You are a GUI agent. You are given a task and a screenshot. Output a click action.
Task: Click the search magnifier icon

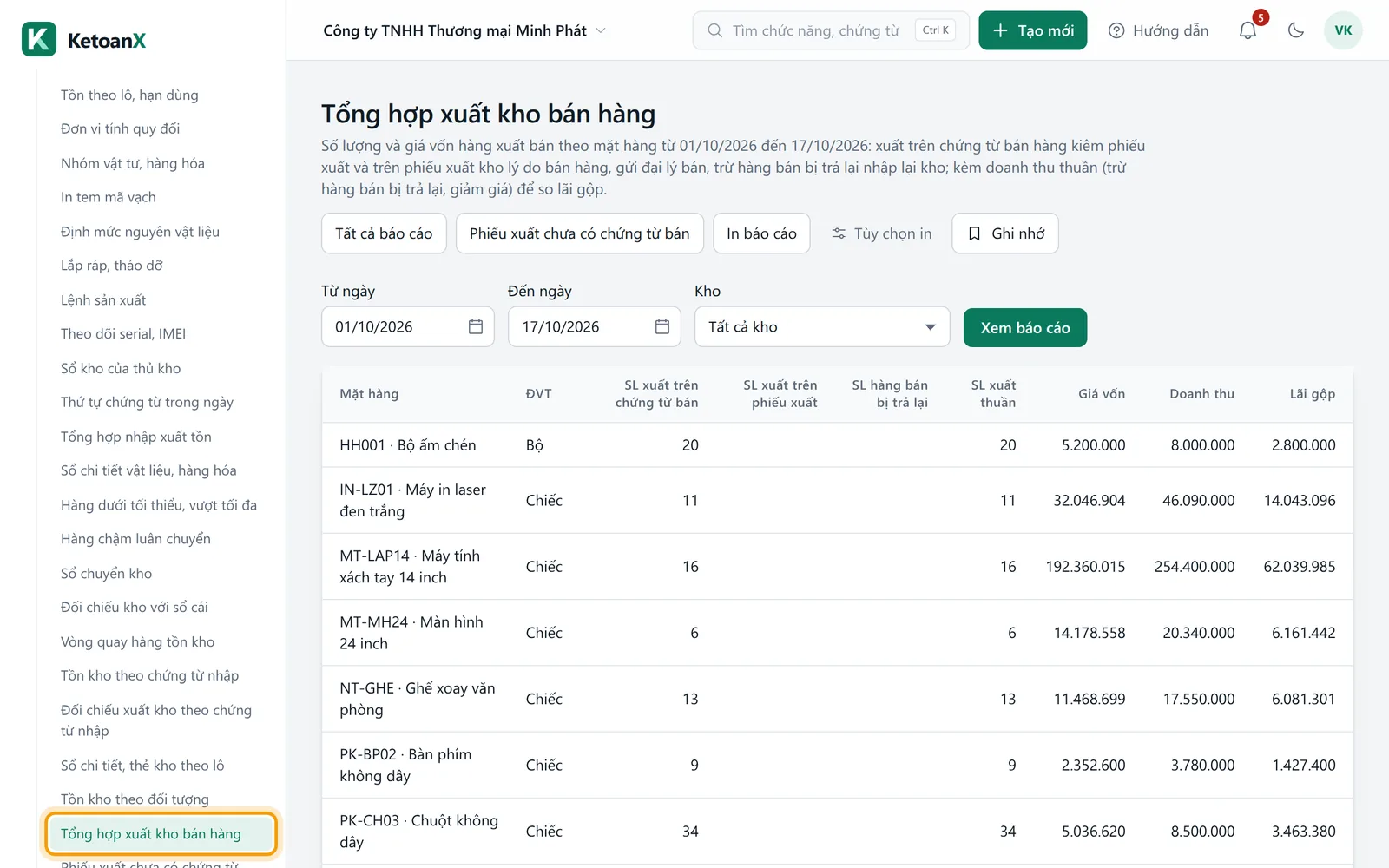pos(714,30)
